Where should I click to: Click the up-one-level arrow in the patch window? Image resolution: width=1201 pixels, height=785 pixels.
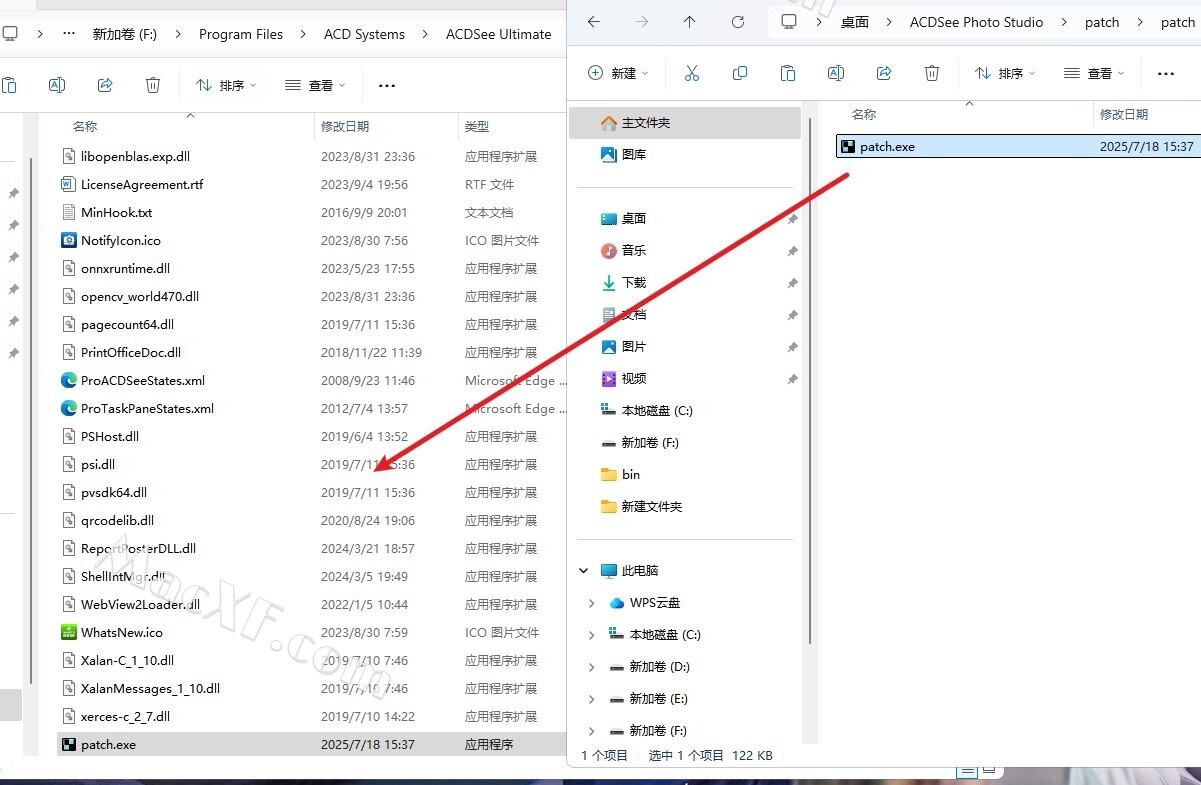point(690,22)
